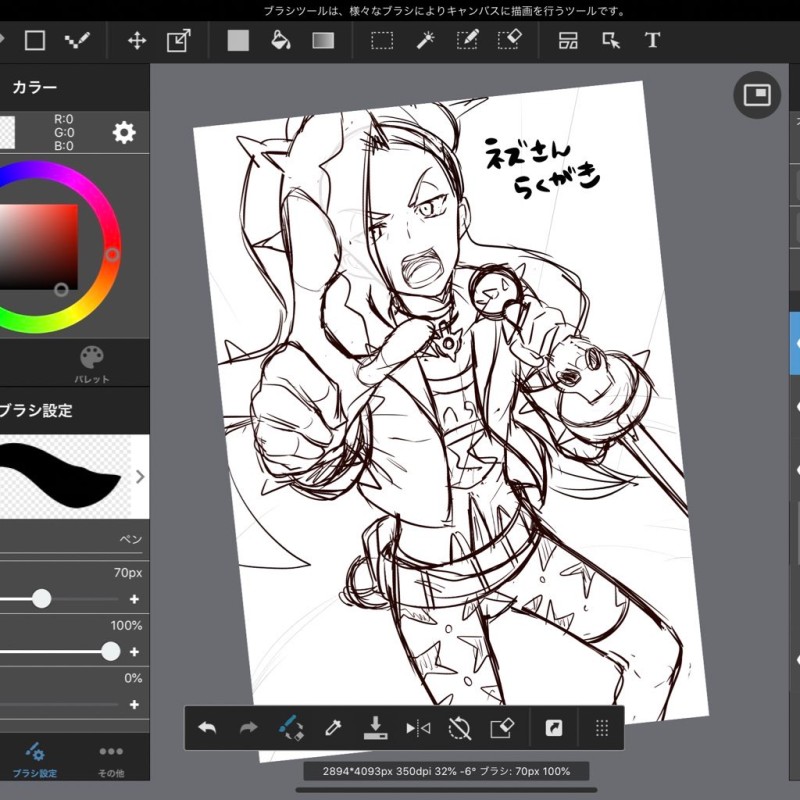Viewport: 800px width, 800px height.
Task: Select the Text tool
Action: pyautogui.click(x=652, y=40)
